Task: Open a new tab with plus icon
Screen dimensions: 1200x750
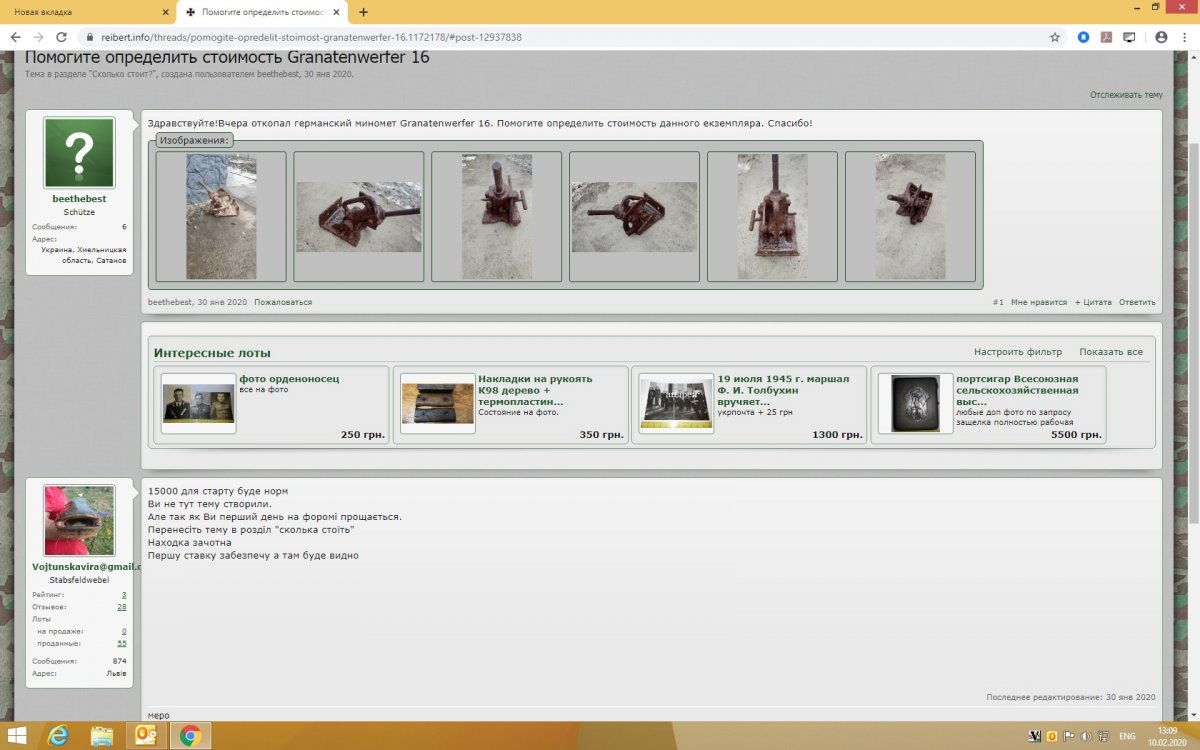Action: [363, 12]
